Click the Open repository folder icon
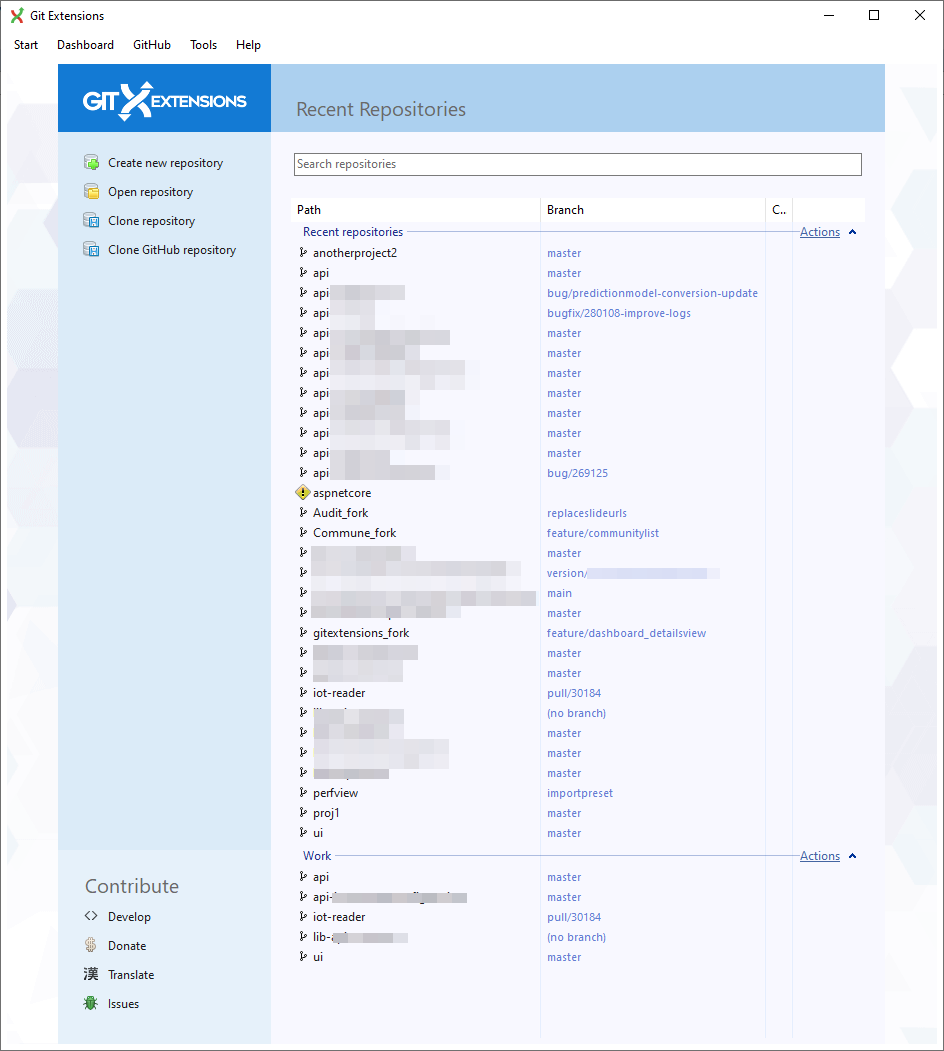The height and width of the screenshot is (1051, 944). [91, 191]
